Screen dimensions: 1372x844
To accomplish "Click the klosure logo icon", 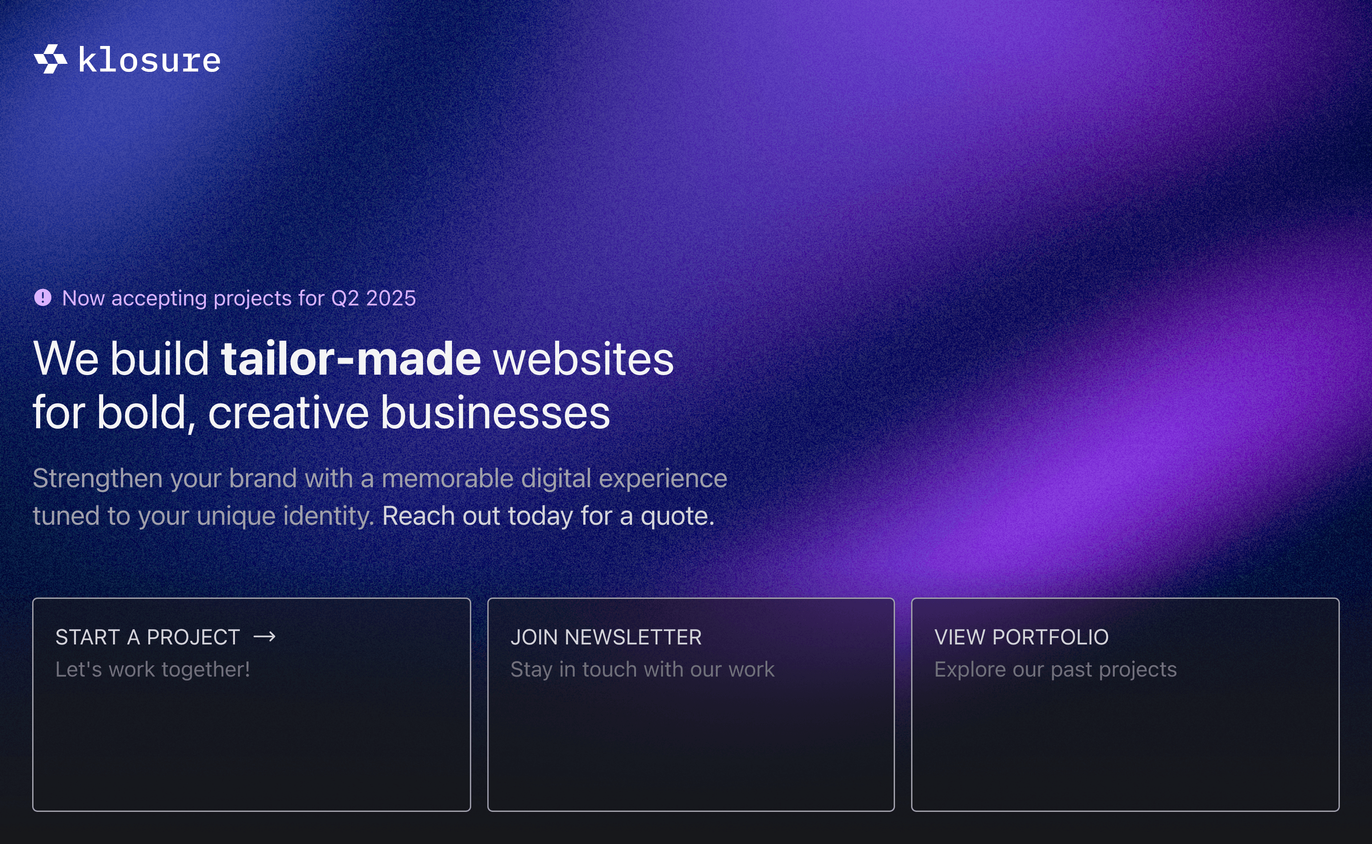I will pyautogui.click(x=50, y=60).
